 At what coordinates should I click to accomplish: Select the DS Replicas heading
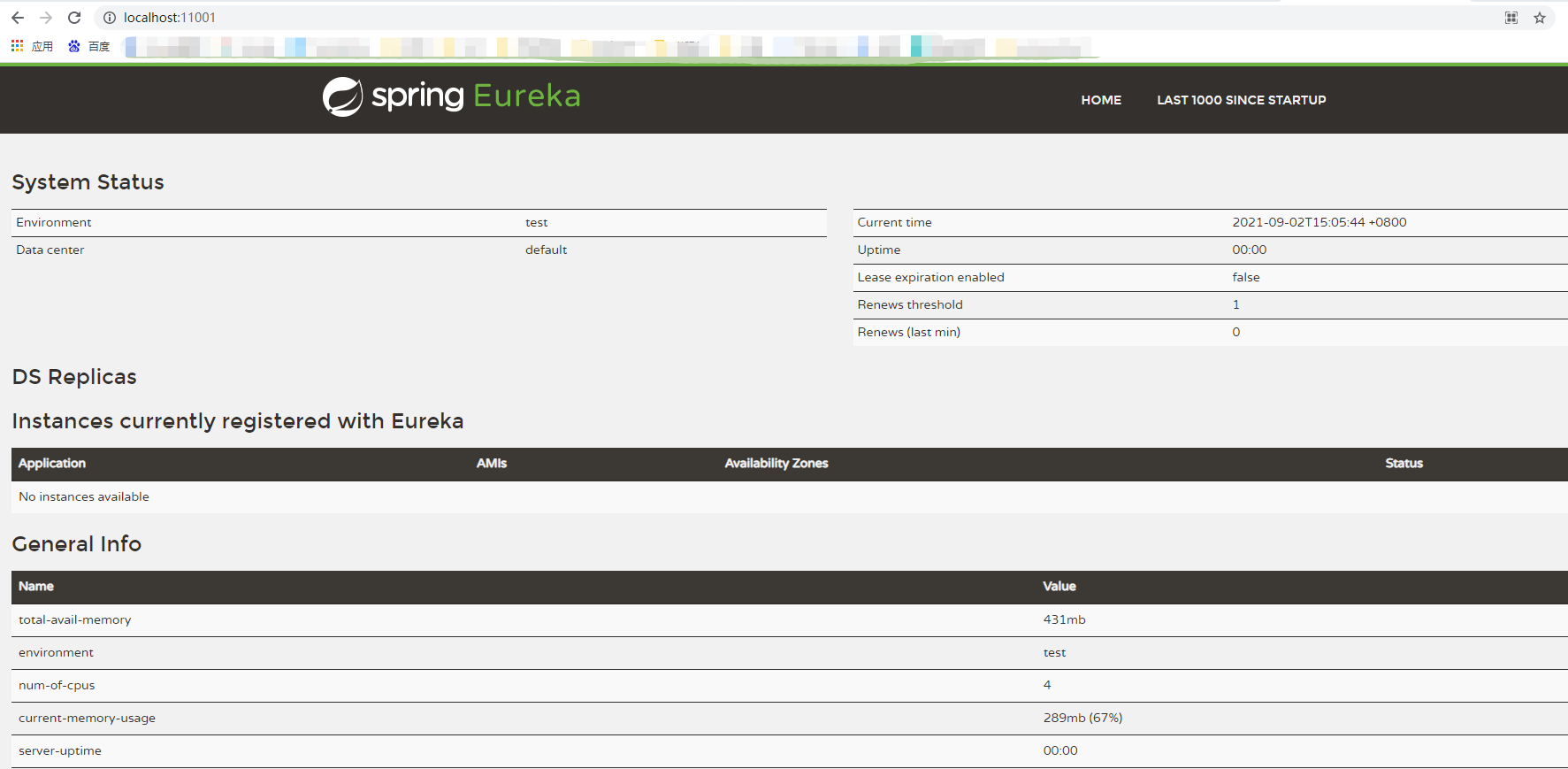pos(74,377)
